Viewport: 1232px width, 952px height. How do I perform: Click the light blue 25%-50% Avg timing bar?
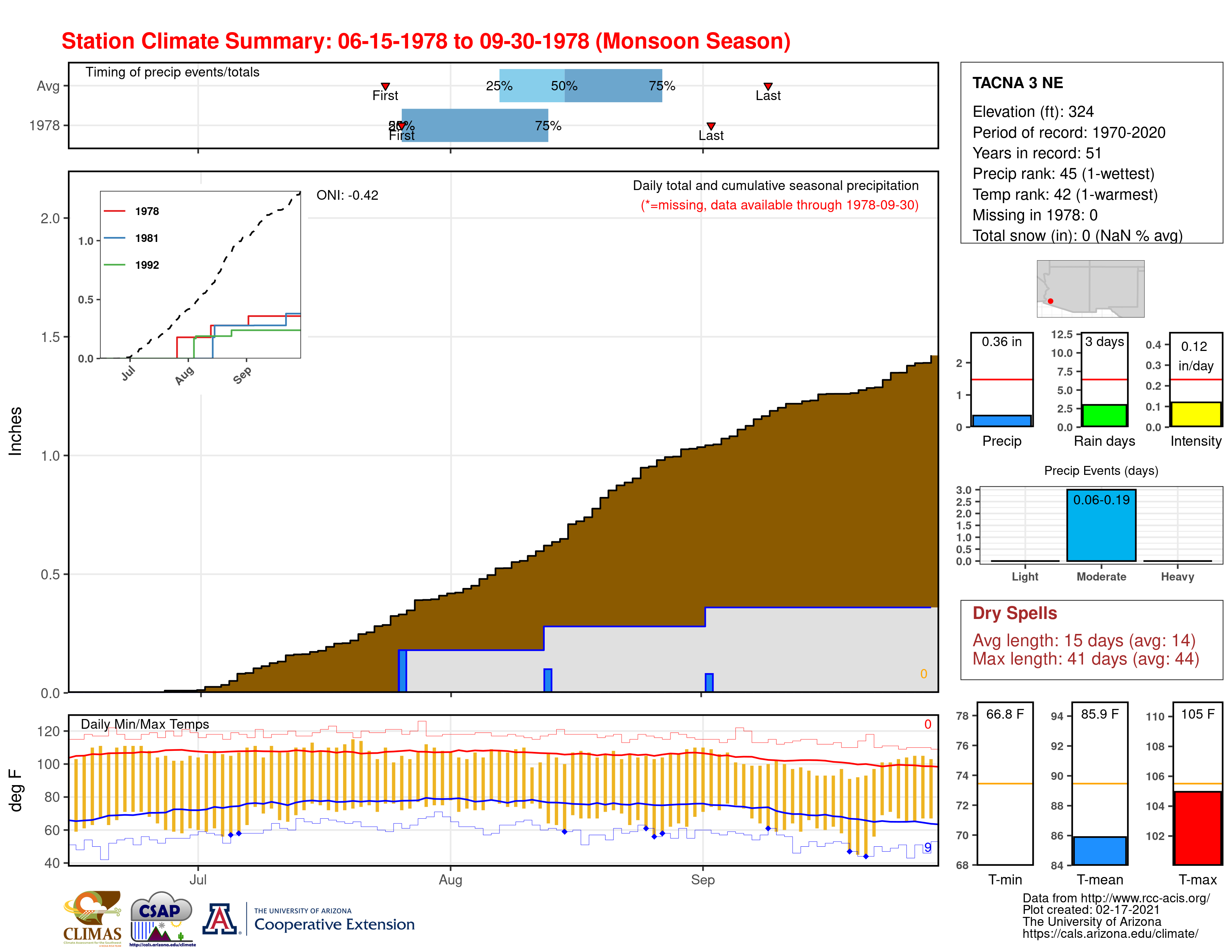click(532, 86)
